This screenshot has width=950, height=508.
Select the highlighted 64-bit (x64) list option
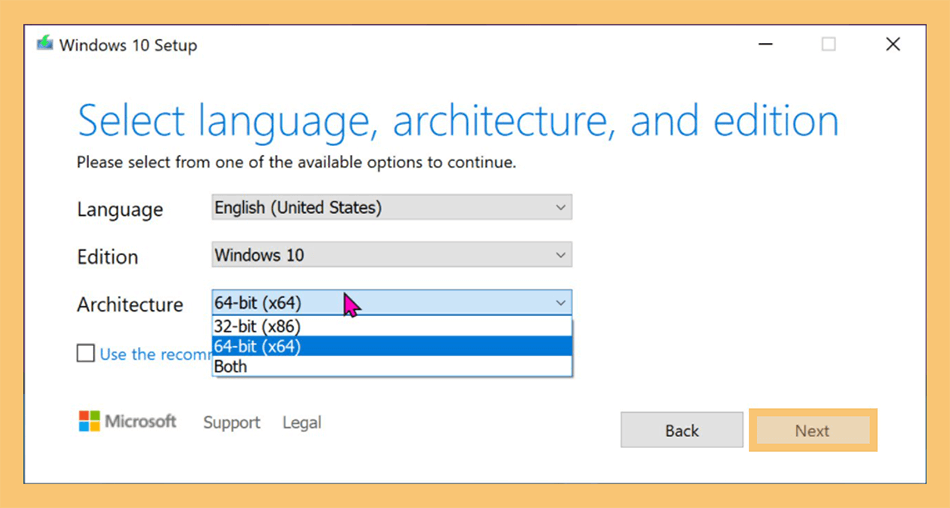click(391, 346)
